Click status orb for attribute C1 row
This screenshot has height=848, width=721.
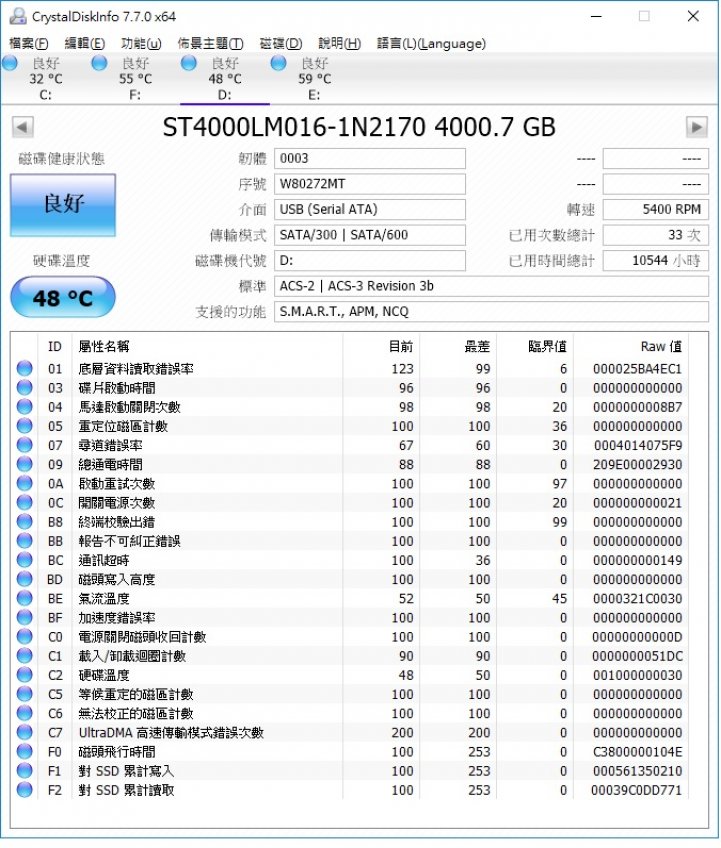pyautogui.click(x=24, y=656)
